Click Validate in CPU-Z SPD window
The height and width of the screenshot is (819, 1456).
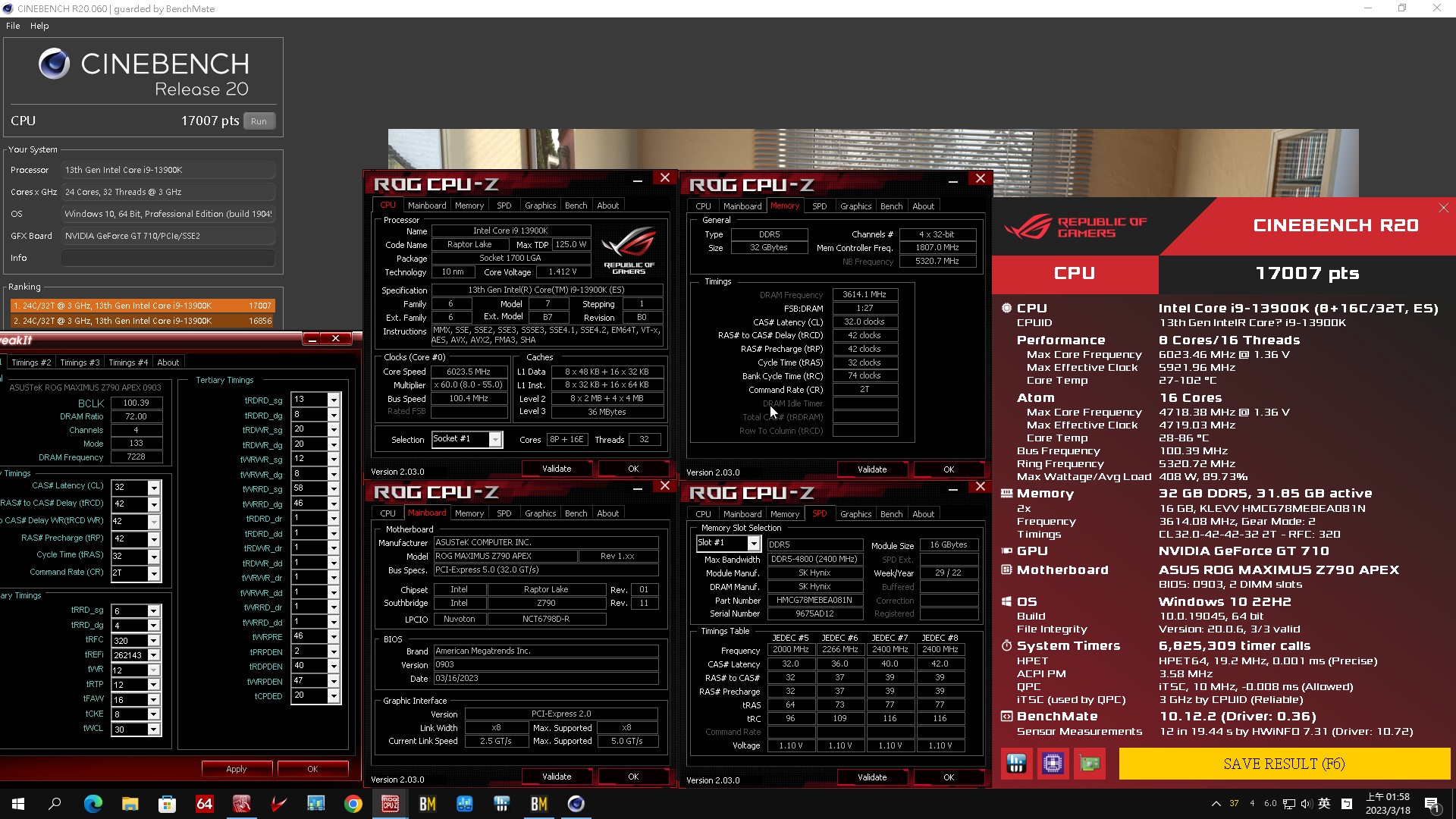click(872, 777)
